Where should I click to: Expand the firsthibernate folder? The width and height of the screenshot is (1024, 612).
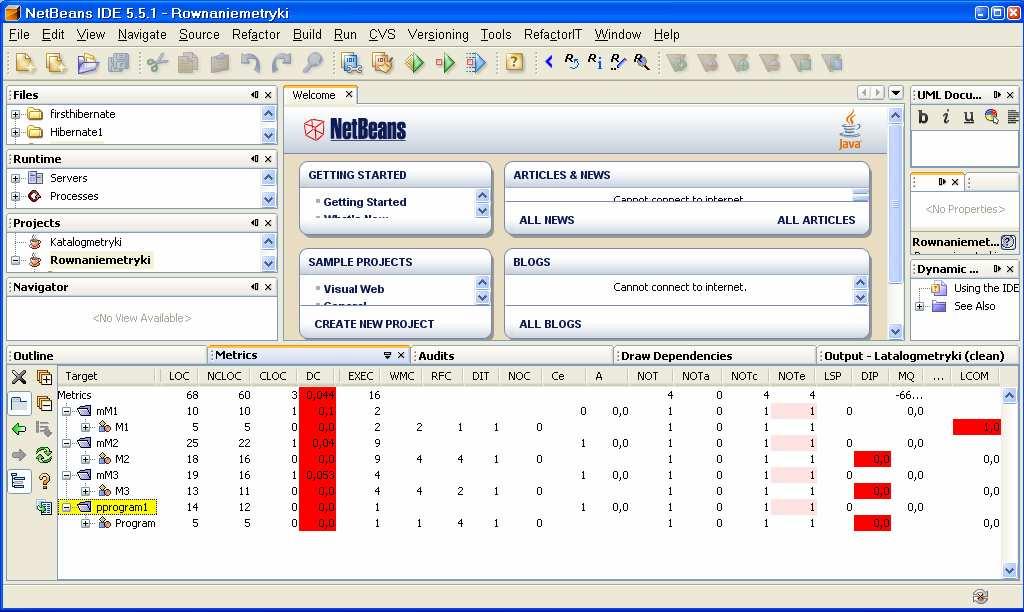point(16,114)
